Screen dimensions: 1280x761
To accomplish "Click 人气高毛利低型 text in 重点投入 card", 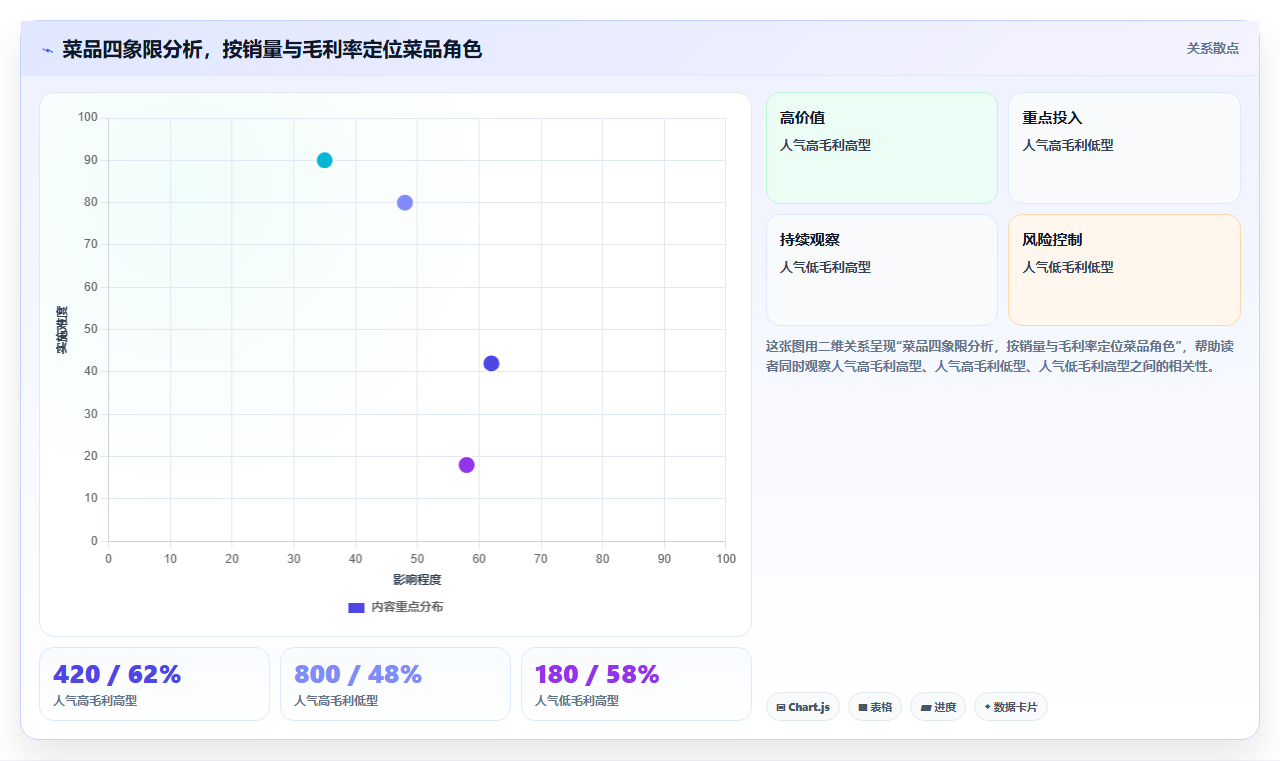I will click(x=1068, y=145).
